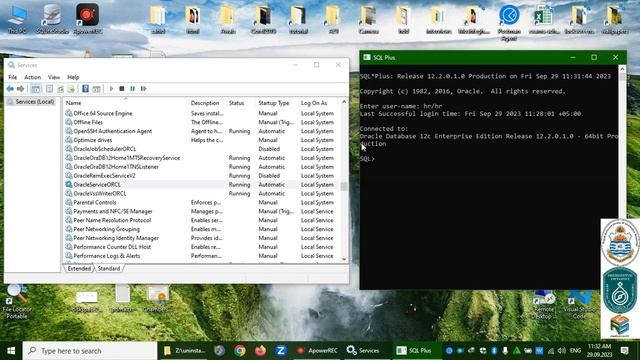Open Firefox from the taskbar
The width and height of the screenshot is (640, 360).
(x=260, y=351)
